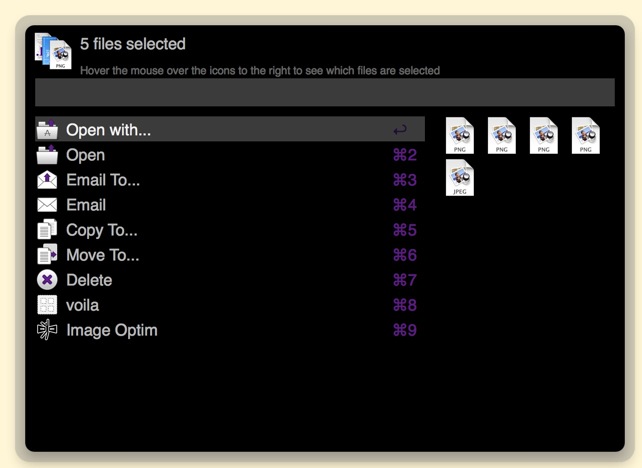Click the ⌘2 shortcut label
Image resolution: width=642 pixels, height=468 pixels.
405,155
